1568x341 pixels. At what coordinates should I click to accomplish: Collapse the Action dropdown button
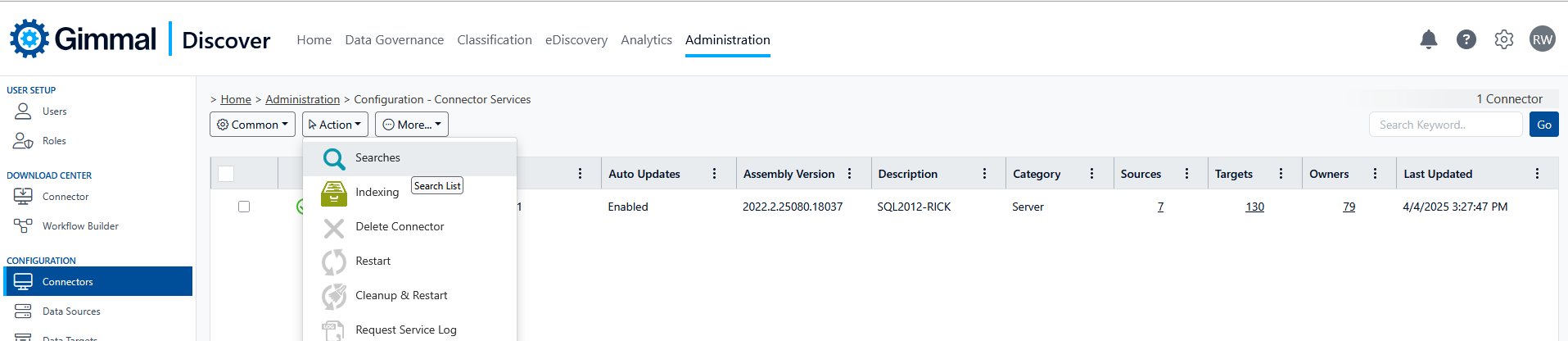(x=335, y=125)
